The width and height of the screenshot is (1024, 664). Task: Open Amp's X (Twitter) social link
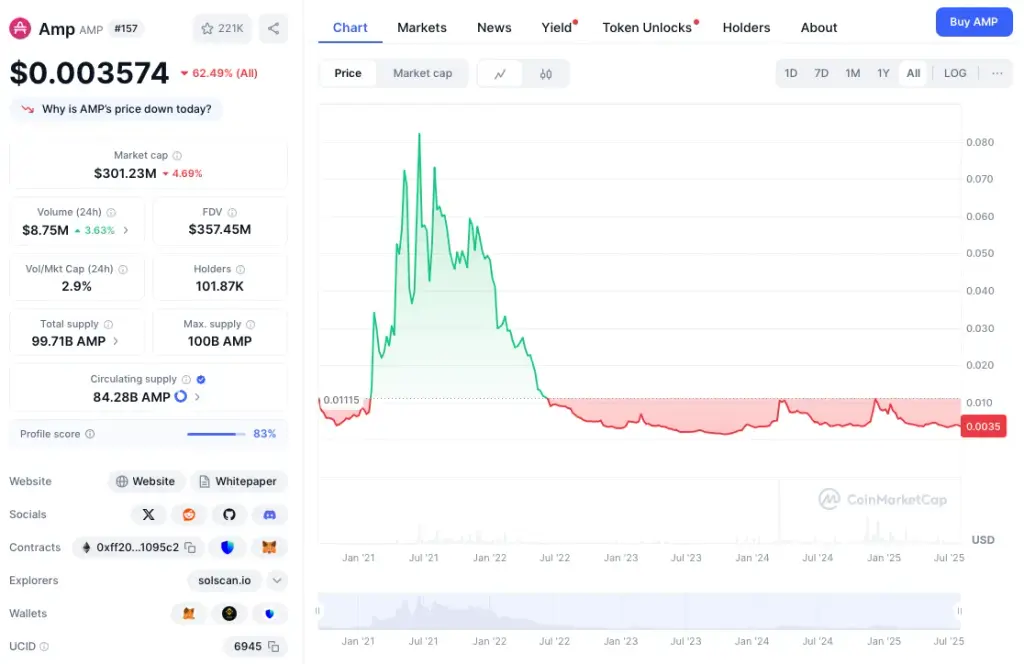point(149,514)
